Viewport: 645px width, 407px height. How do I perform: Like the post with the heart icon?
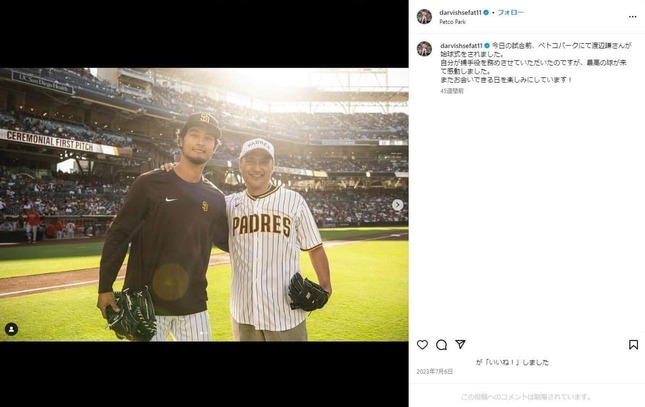point(422,345)
